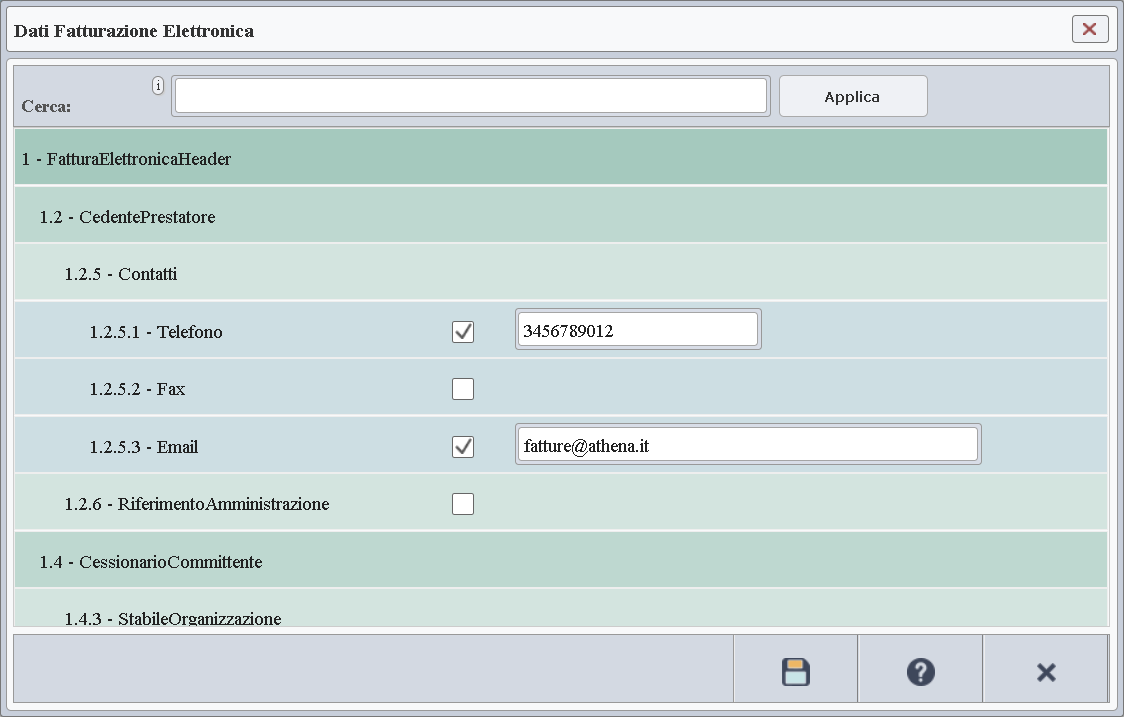Click the Email field containing fatture@athena.it

[x=747, y=444]
